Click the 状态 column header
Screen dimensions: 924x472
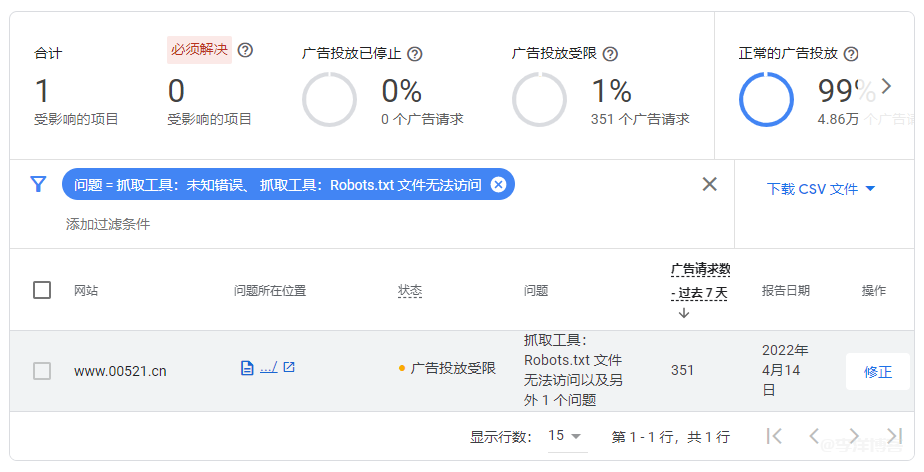[410, 290]
